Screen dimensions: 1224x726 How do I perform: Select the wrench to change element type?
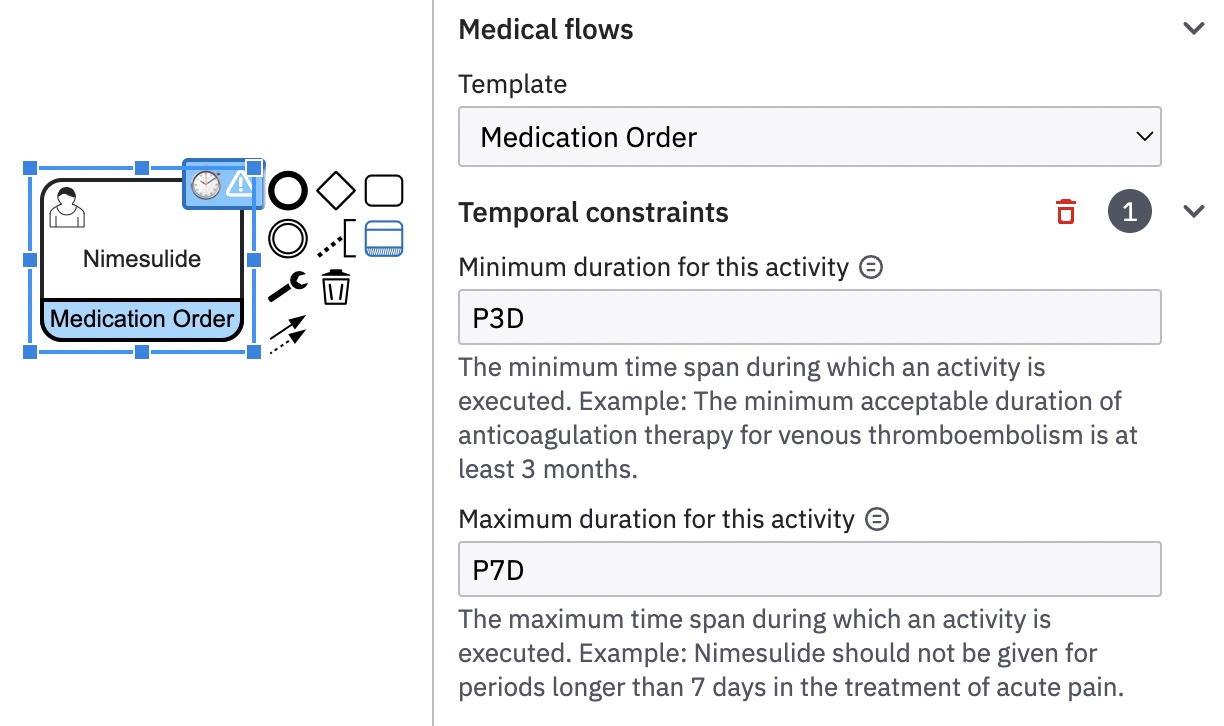click(287, 287)
